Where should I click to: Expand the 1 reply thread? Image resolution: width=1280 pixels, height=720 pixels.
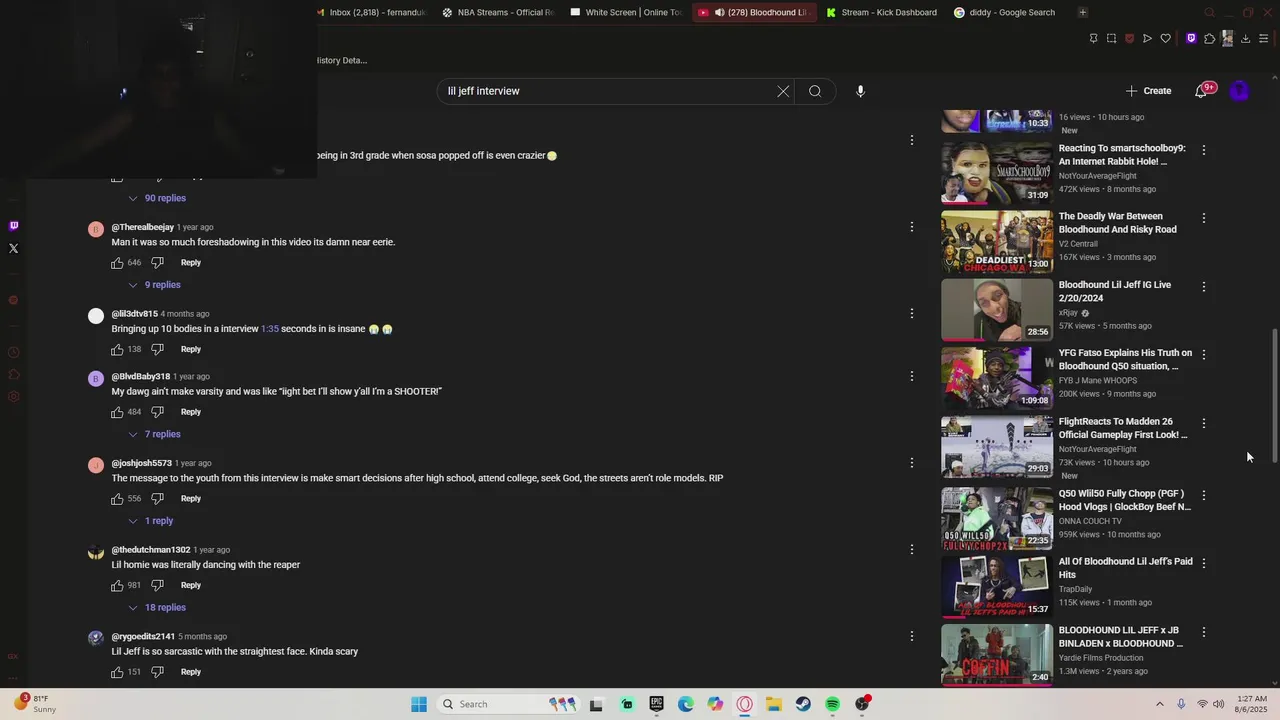150,521
